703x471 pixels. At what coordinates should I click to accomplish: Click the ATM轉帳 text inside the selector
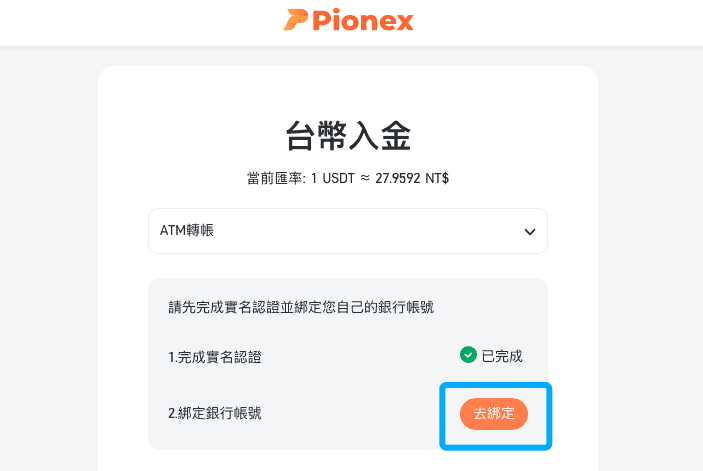point(187,230)
